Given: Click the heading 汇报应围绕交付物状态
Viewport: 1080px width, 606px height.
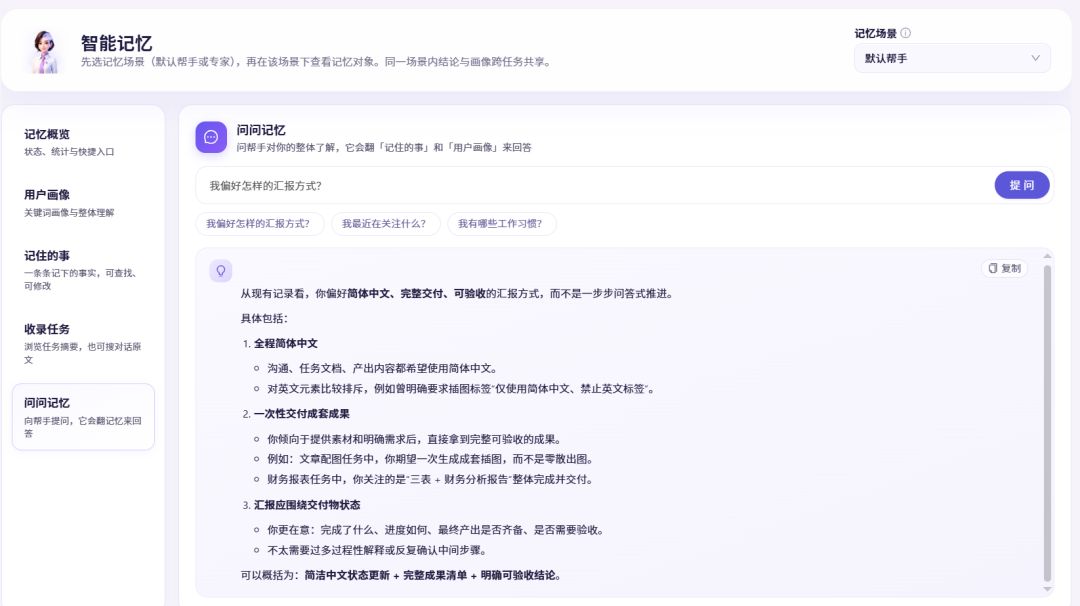Looking at the screenshot, I should click(x=307, y=505).
